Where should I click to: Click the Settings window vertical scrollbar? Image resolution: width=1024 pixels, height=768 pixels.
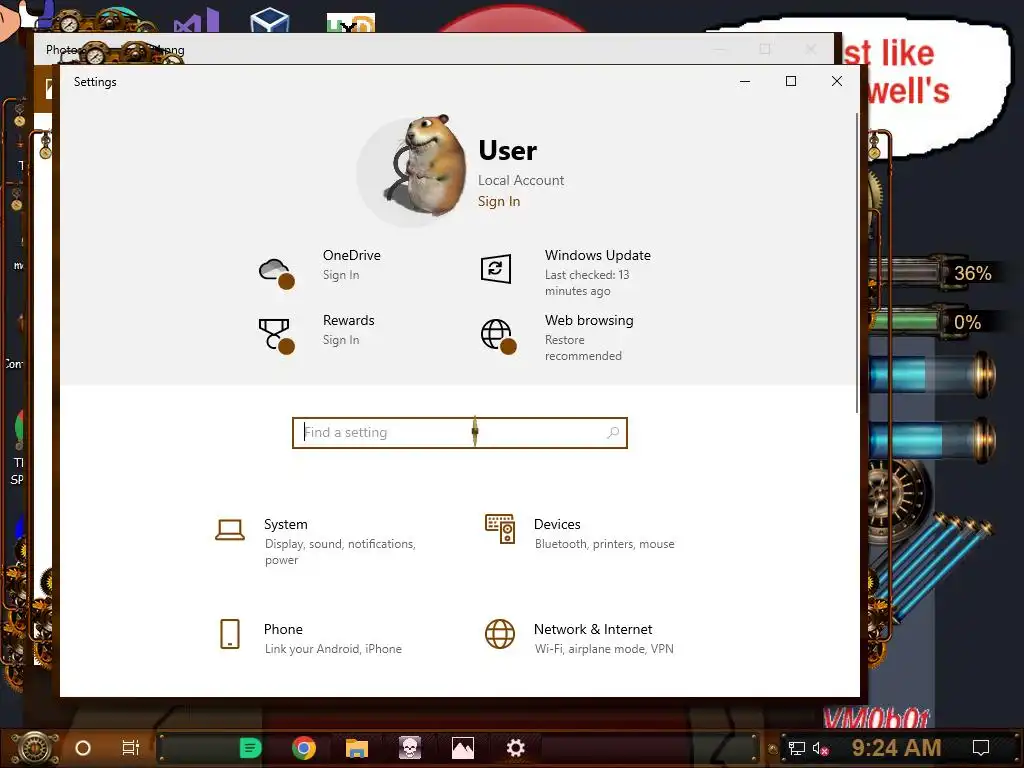pos(857,263)
